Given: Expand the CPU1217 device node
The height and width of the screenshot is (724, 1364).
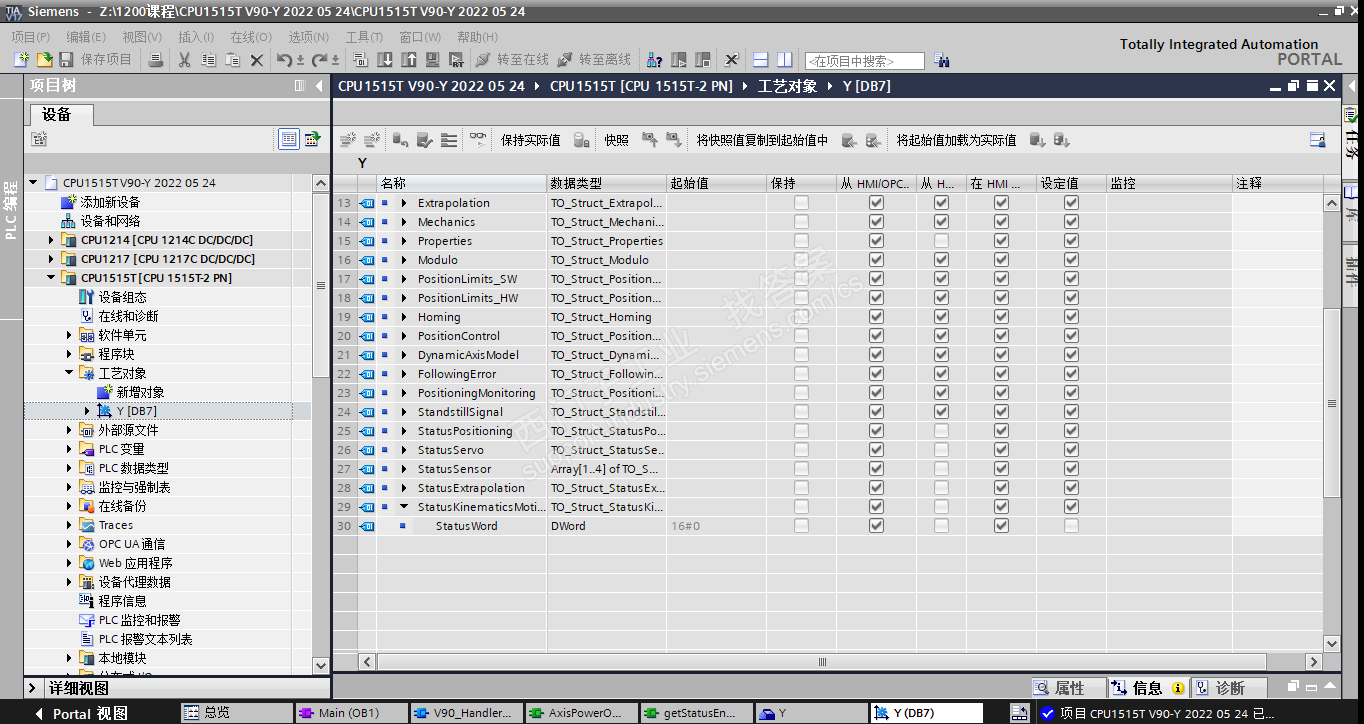Looking at the screenshot, I should click(51, 259).
